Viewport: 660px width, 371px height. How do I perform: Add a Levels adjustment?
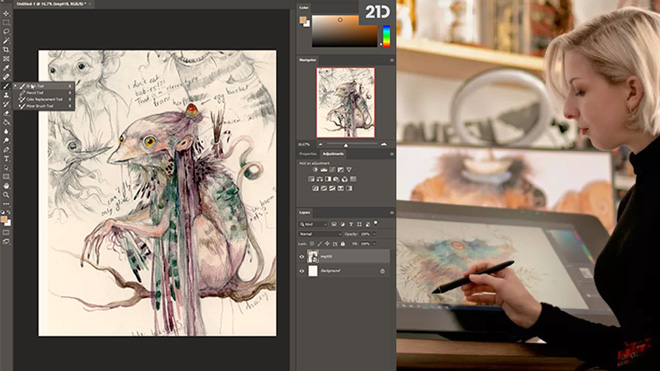tap(324, 170)
